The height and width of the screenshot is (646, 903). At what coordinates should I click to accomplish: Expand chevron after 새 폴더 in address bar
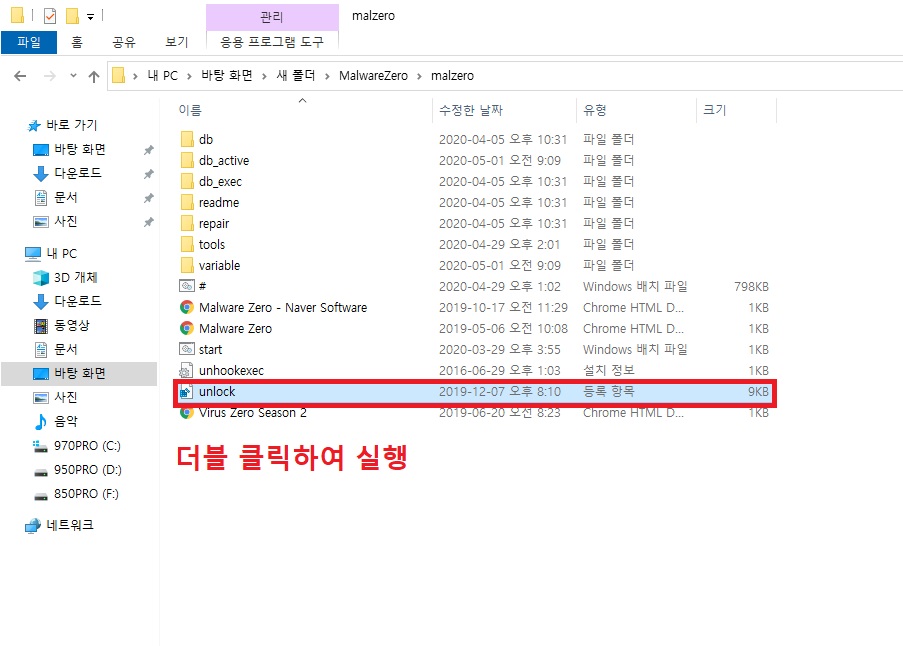coord(327,76)
